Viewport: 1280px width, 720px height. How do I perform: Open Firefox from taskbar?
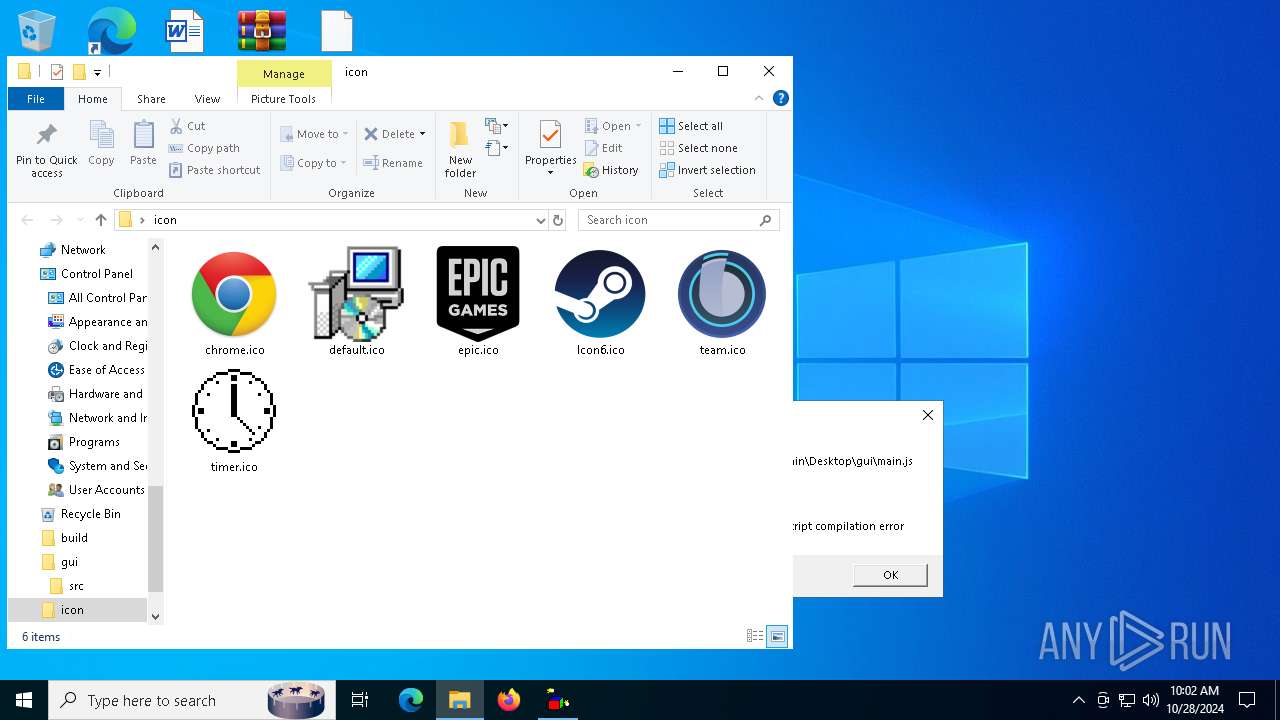[x=509, y=700]
